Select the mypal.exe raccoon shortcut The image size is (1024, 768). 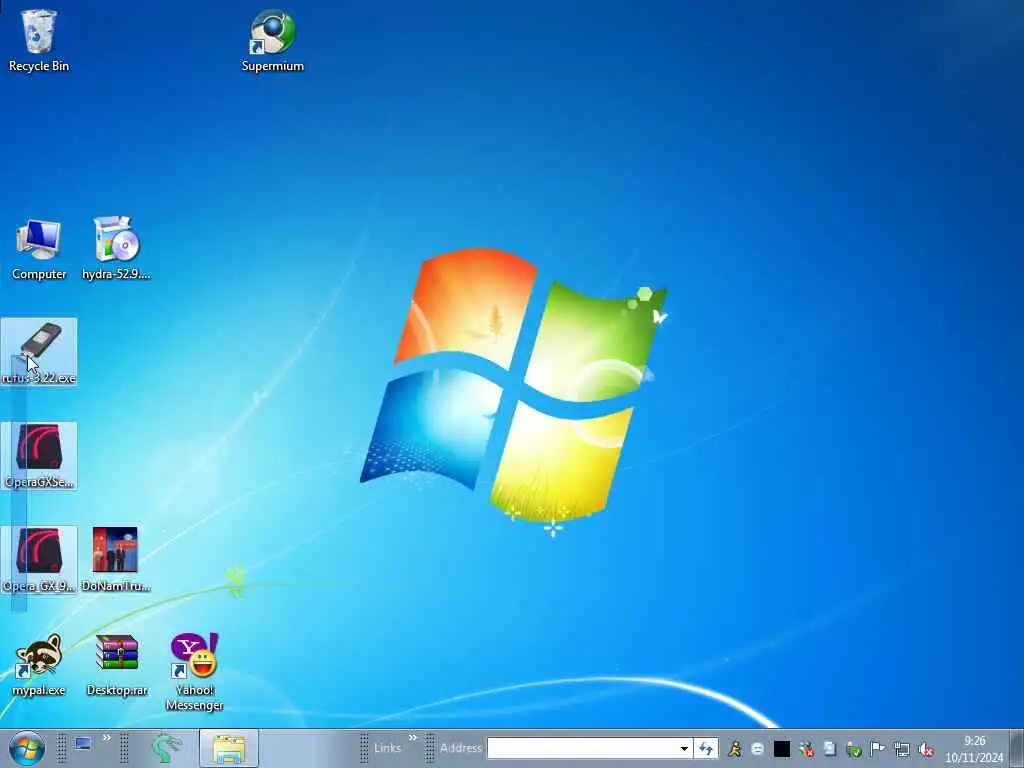click(x=39, y=664)
